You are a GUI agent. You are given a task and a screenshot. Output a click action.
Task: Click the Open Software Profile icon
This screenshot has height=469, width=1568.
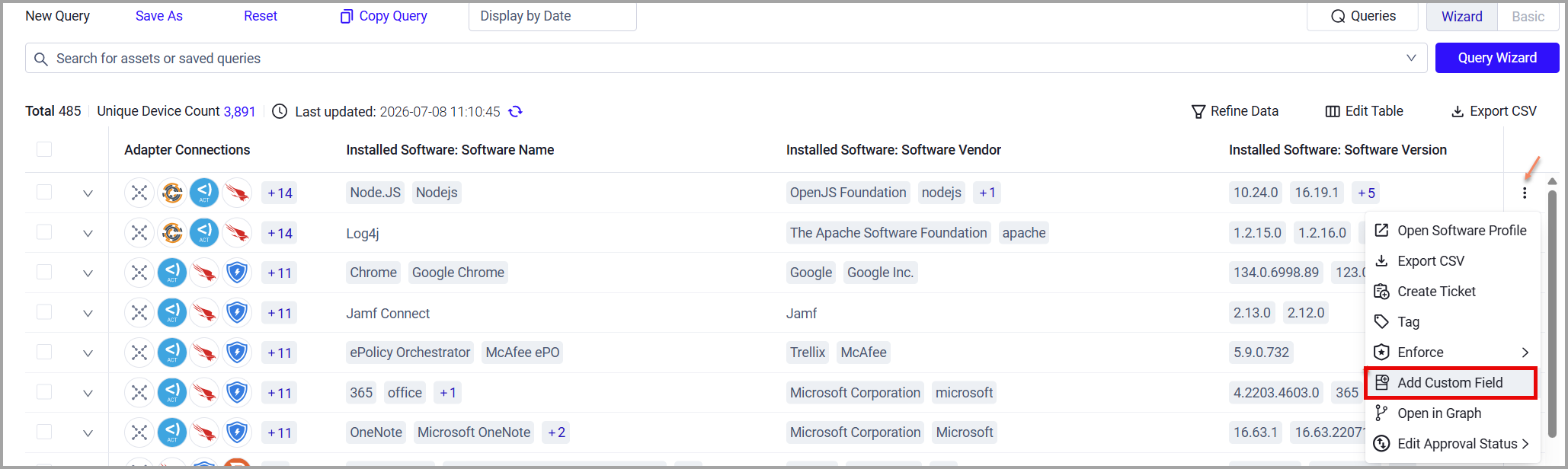(1381, 230)
